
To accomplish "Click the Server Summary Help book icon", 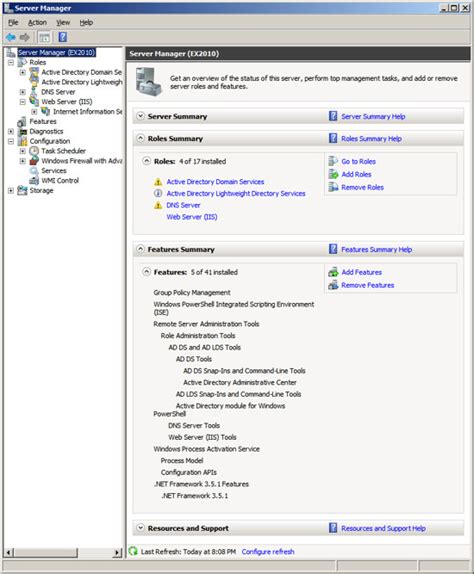I will (333, 116).
